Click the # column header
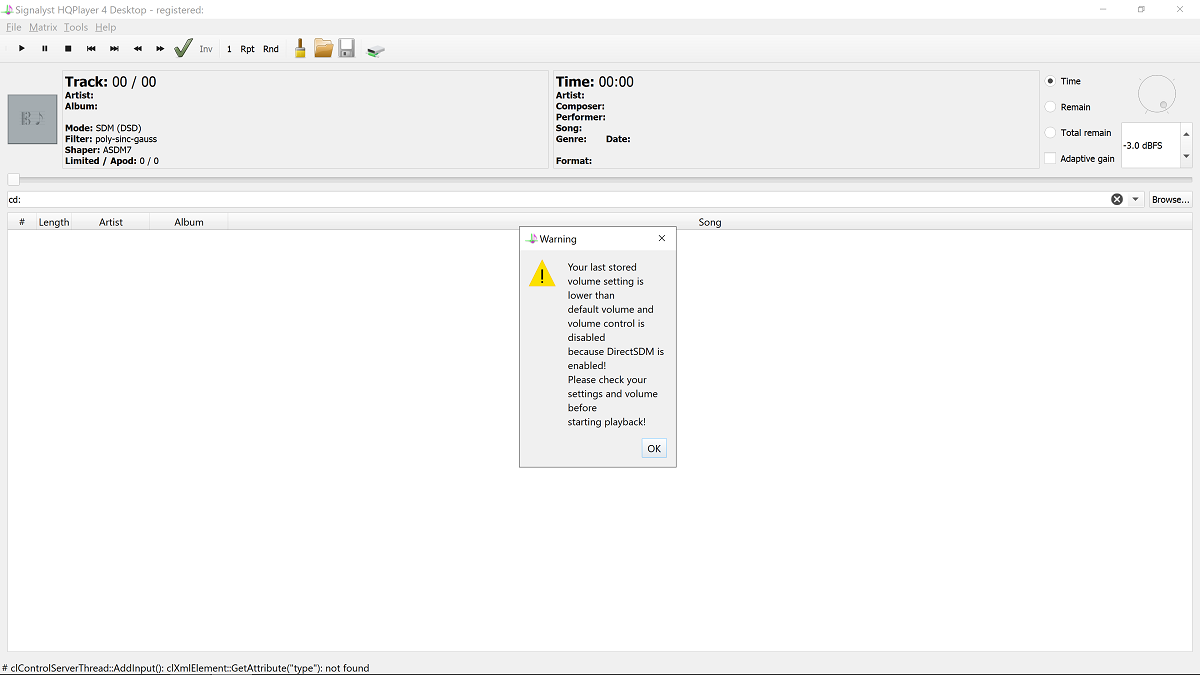The width and height of the screenshot is (1200, 675). tap(21, 222)
